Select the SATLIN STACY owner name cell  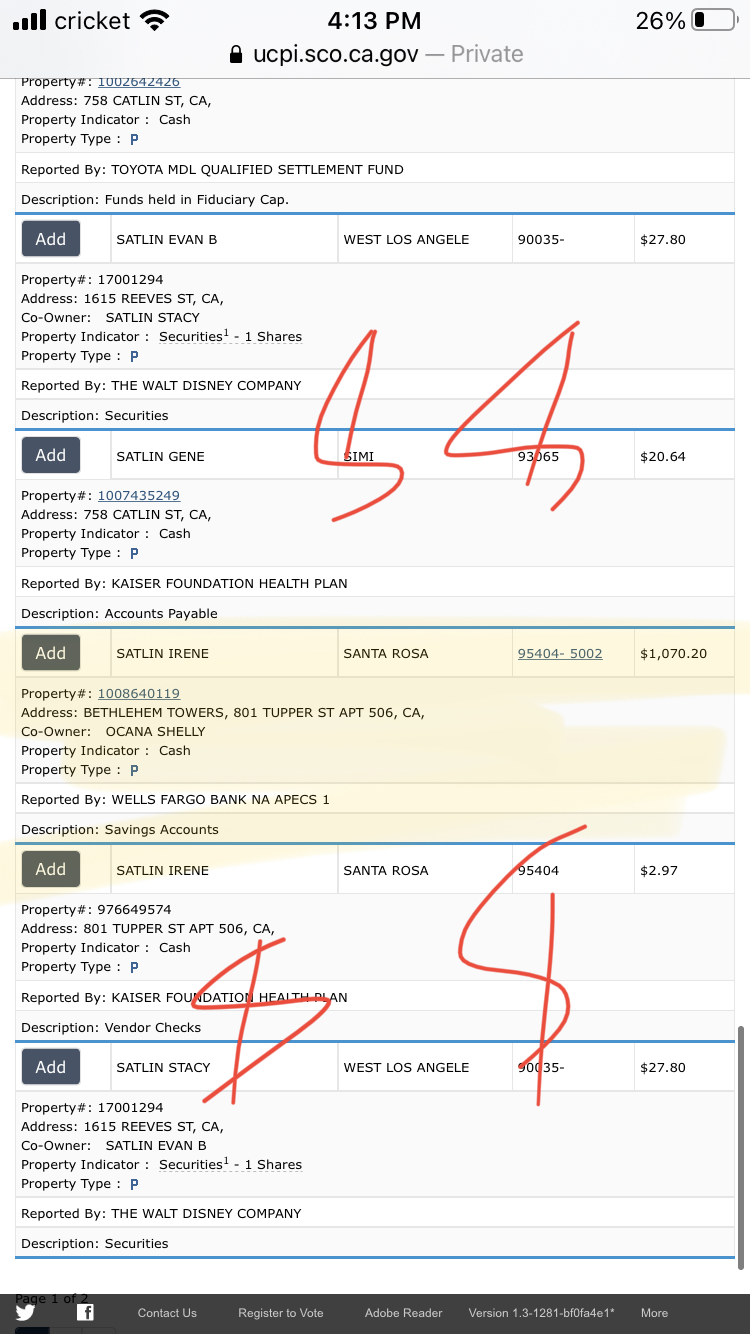click(x=224, y=1067)
